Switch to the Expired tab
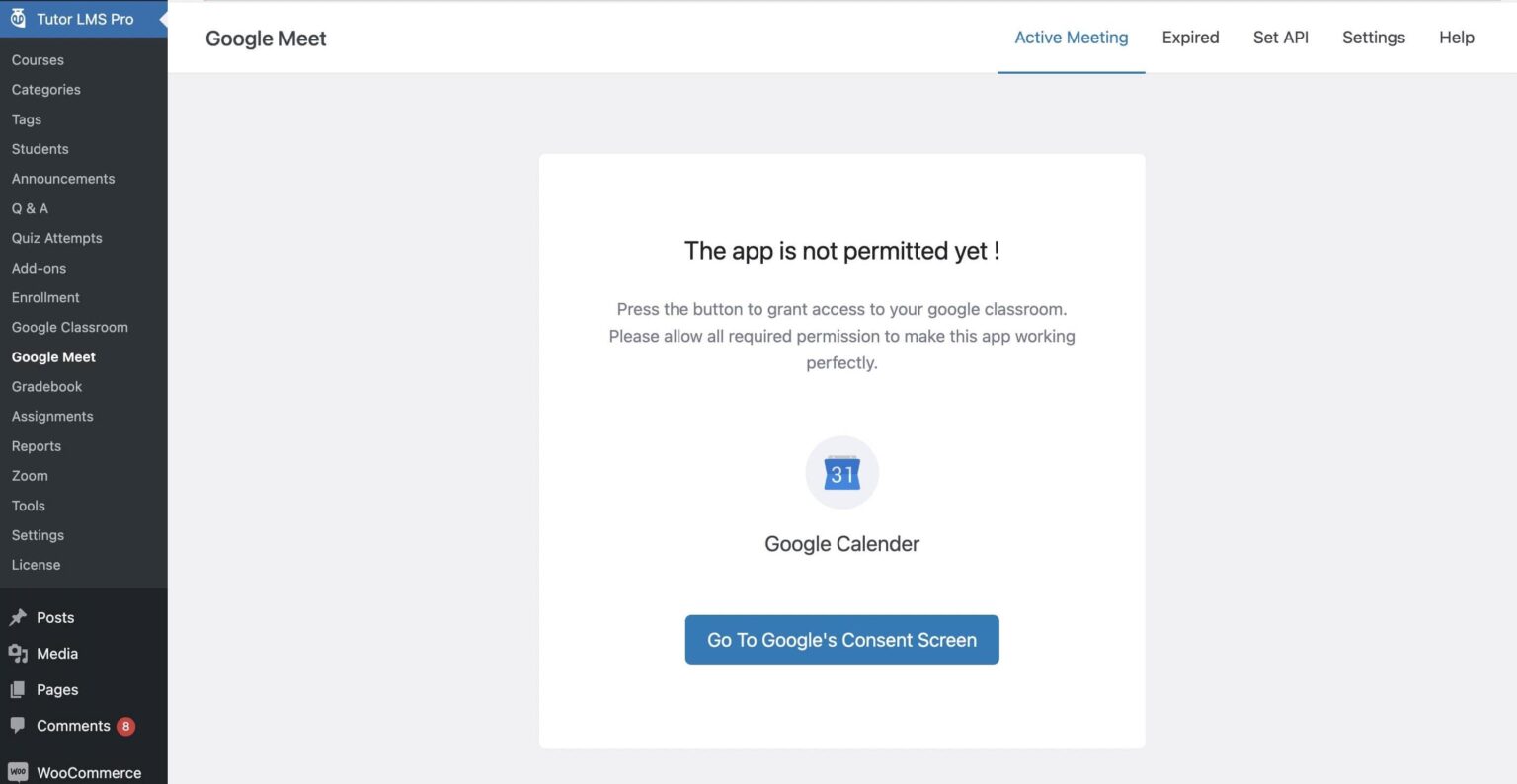This screenshot has width=1517, height=784. tap(1190, 38)
